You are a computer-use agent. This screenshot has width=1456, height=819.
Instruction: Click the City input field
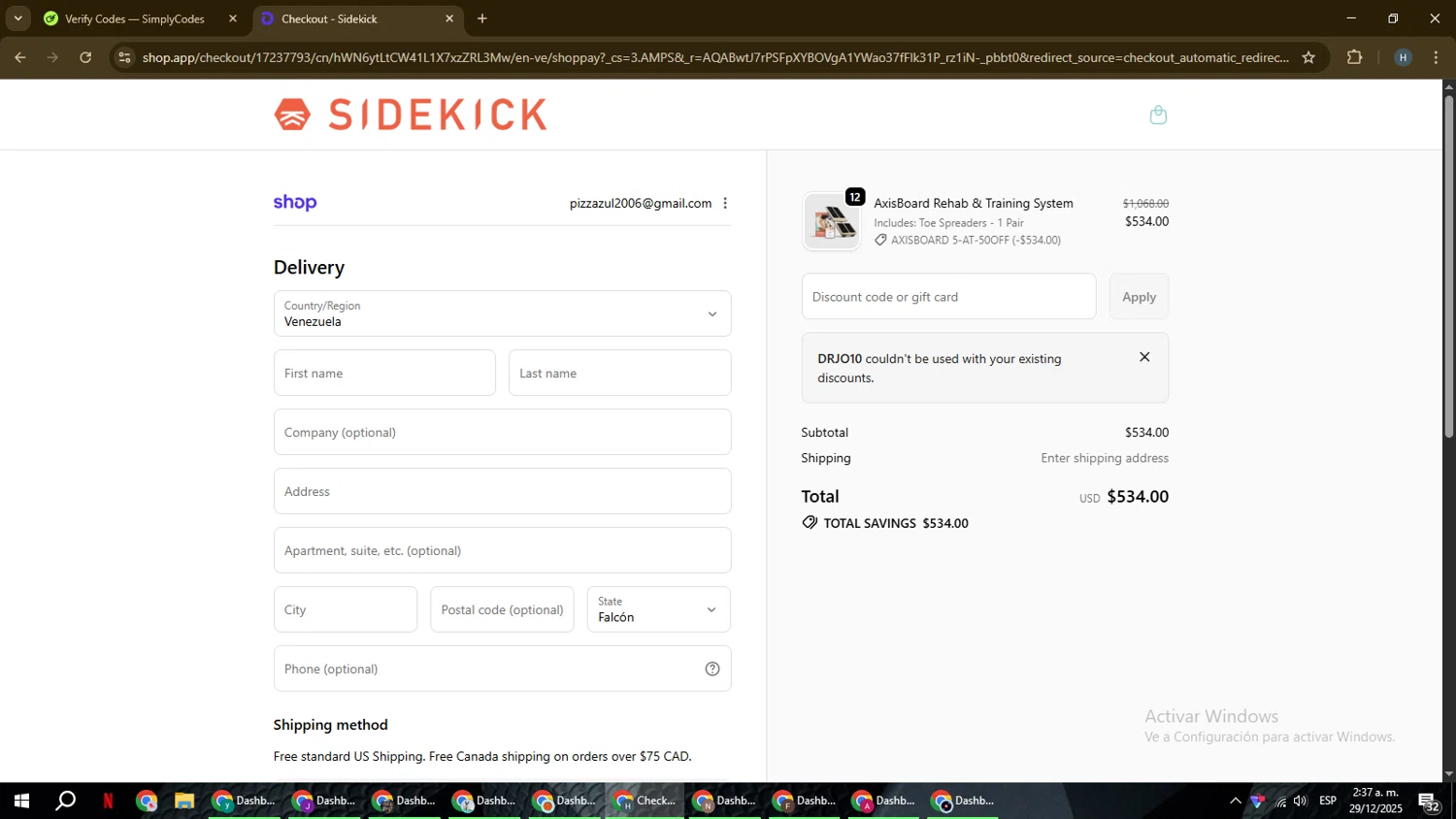tap(346, 609)
